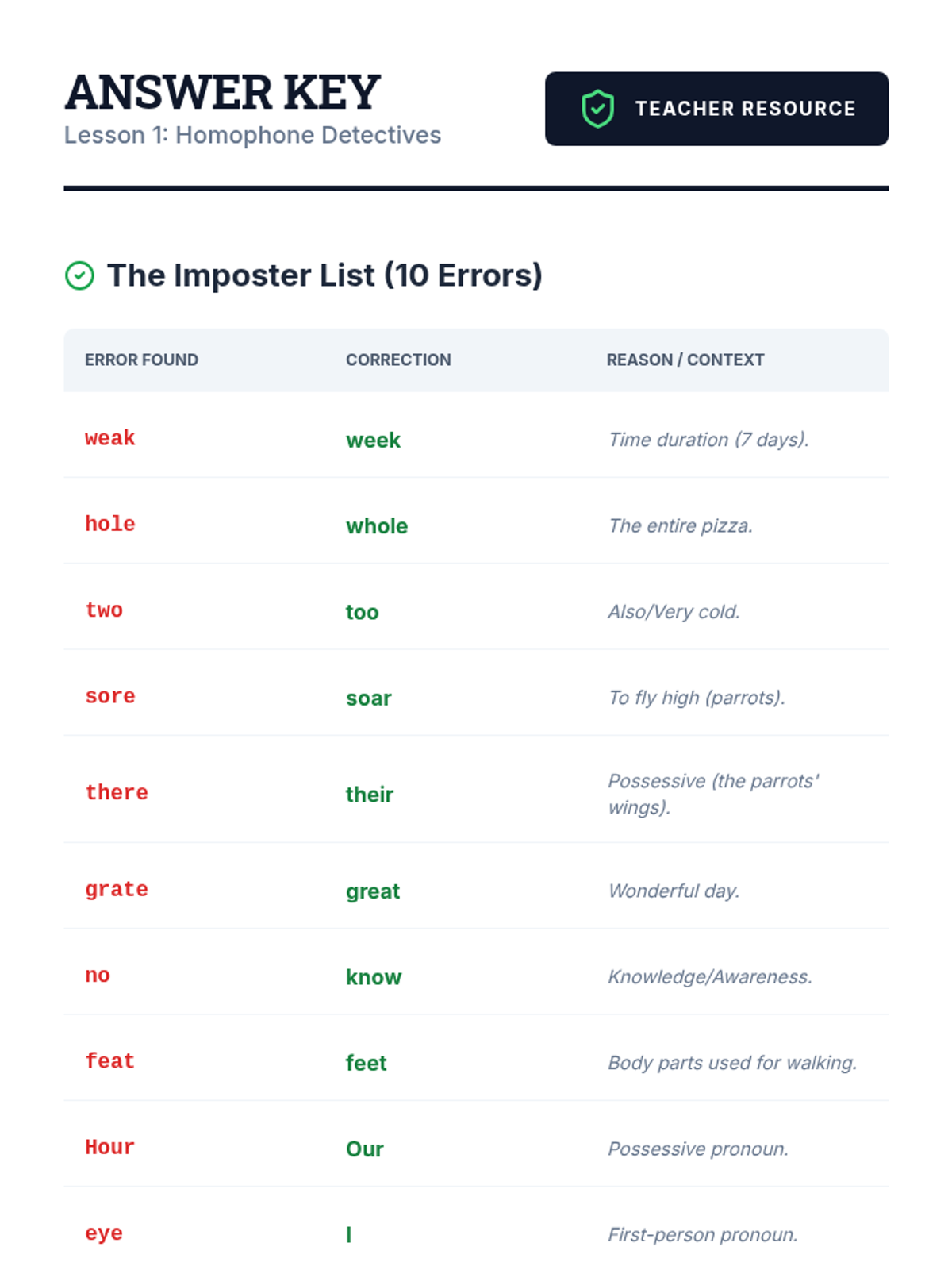Click the reason text Time duration (7 days)

(708, 440)
